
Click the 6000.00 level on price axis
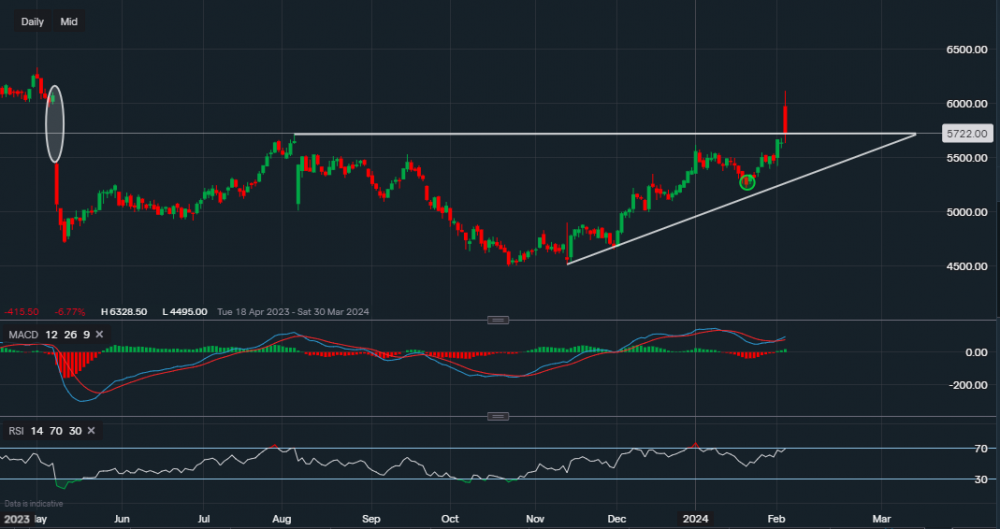point(967,104)
